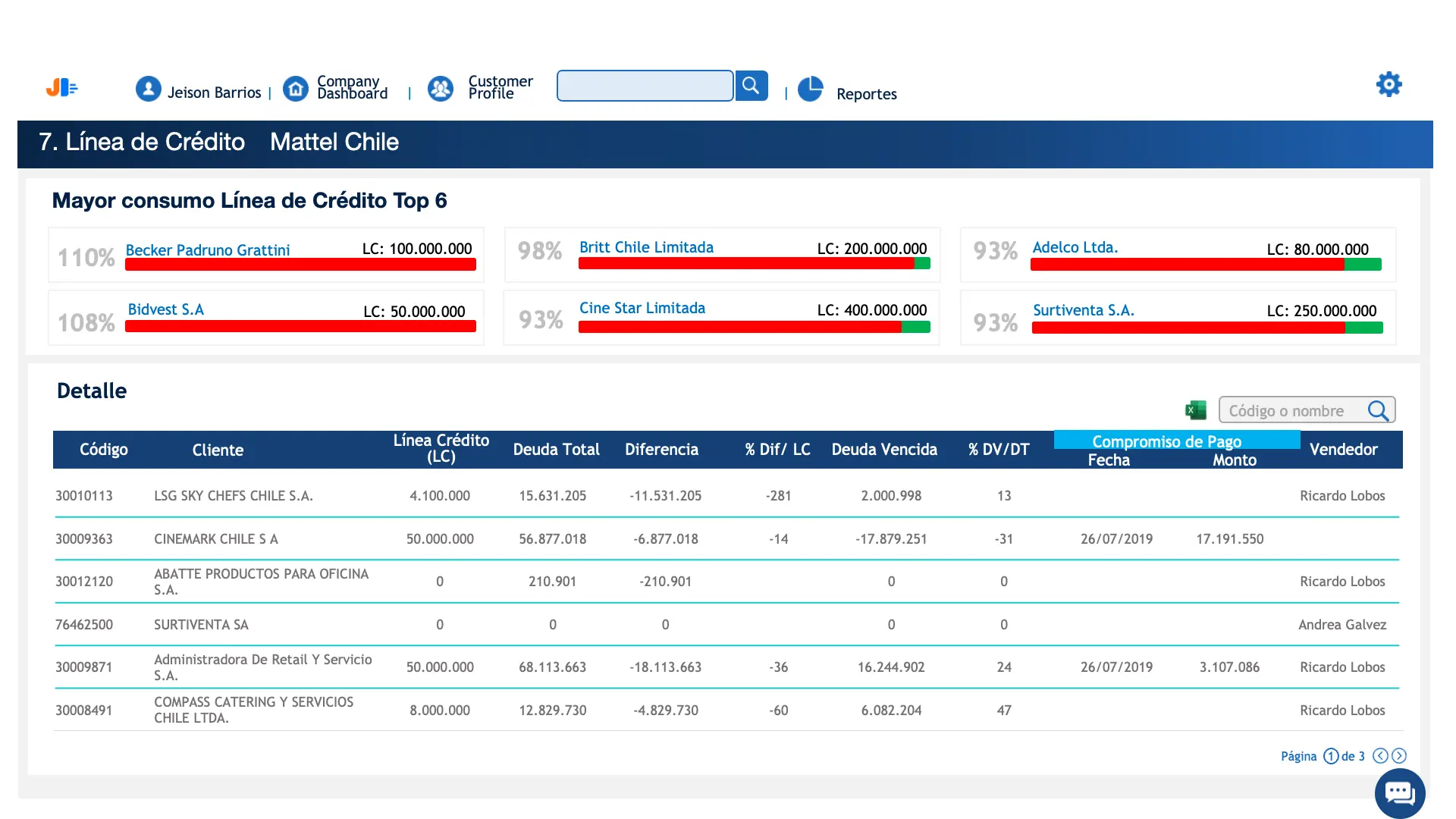The image size is (1456, 819).
Task: Export table with Excel icon
Action: (x=1196, y=410)
